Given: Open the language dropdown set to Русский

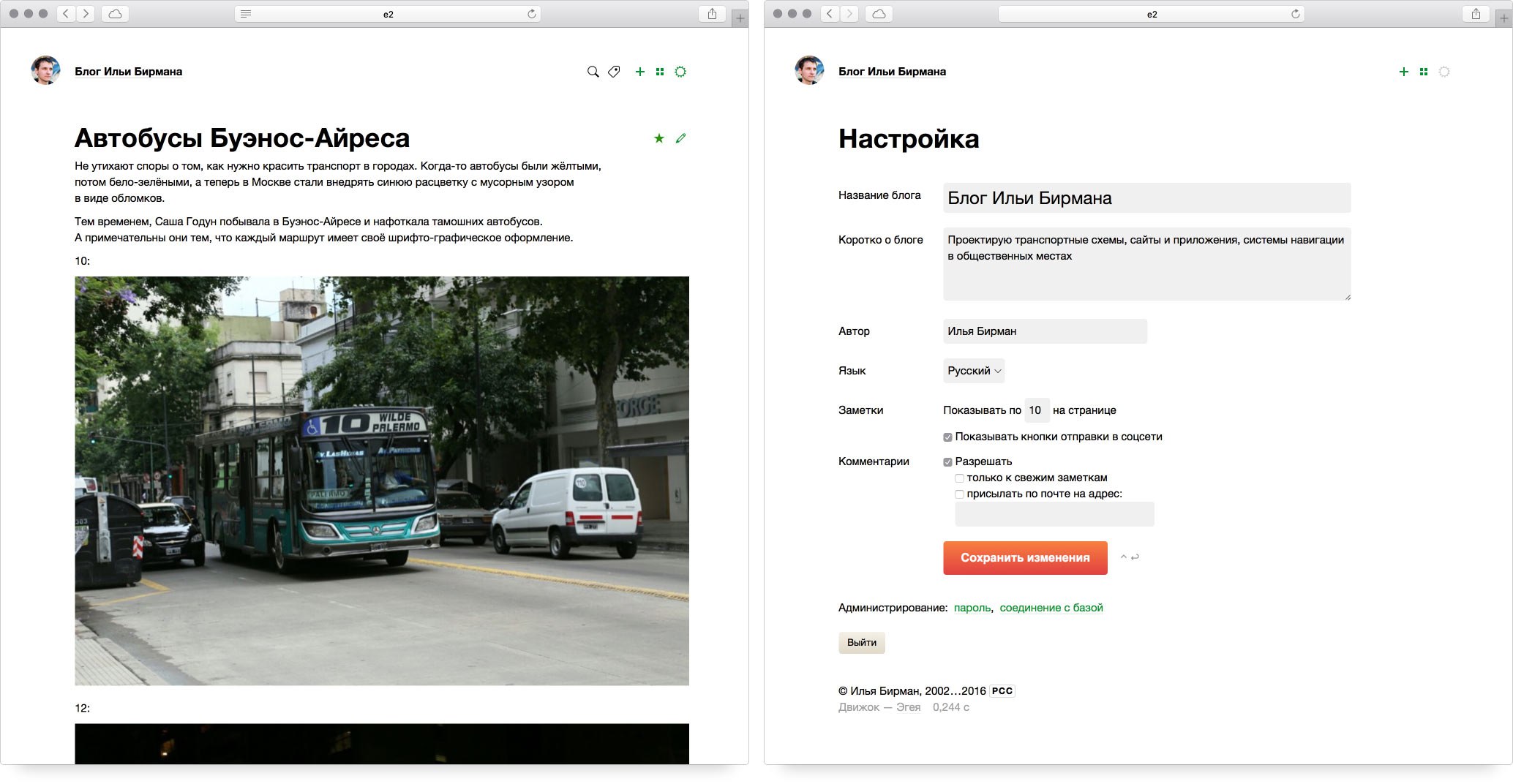Looking at the screenshot, I should (x=974, y=371).
